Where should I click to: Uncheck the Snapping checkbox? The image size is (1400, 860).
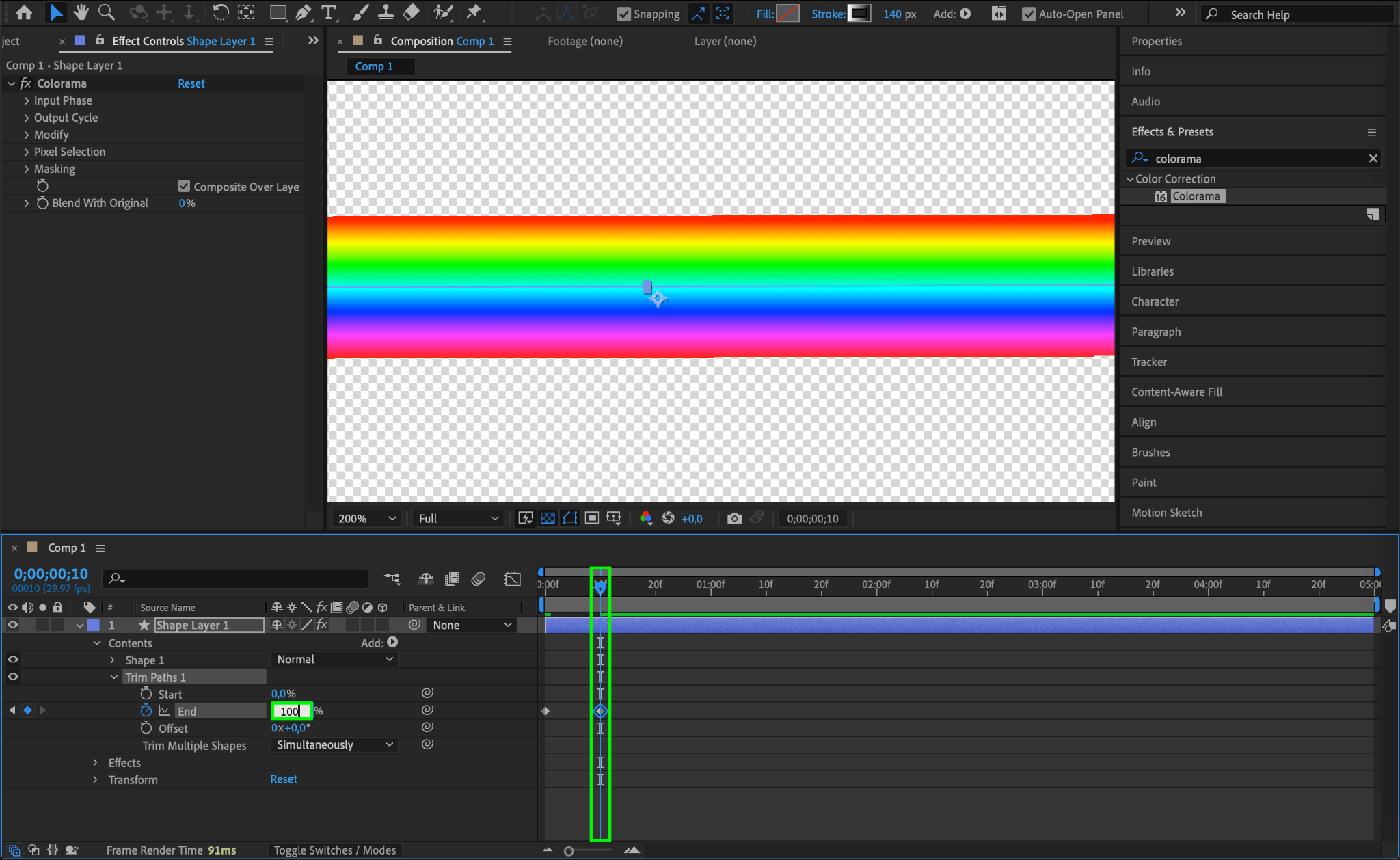coord(623,14)
